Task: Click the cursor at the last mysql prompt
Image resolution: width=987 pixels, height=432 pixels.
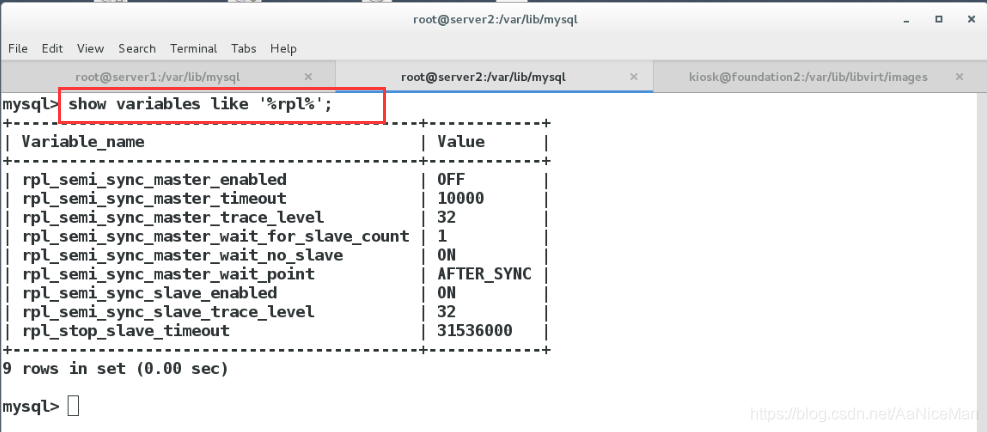Action: click(73, 407)
